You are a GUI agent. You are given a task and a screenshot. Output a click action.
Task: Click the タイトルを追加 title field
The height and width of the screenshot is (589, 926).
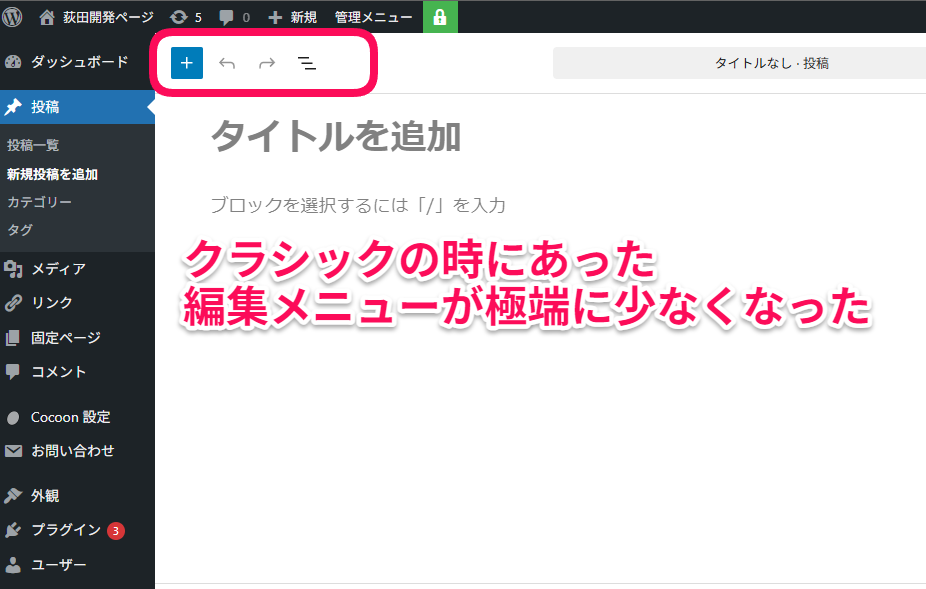336,136
